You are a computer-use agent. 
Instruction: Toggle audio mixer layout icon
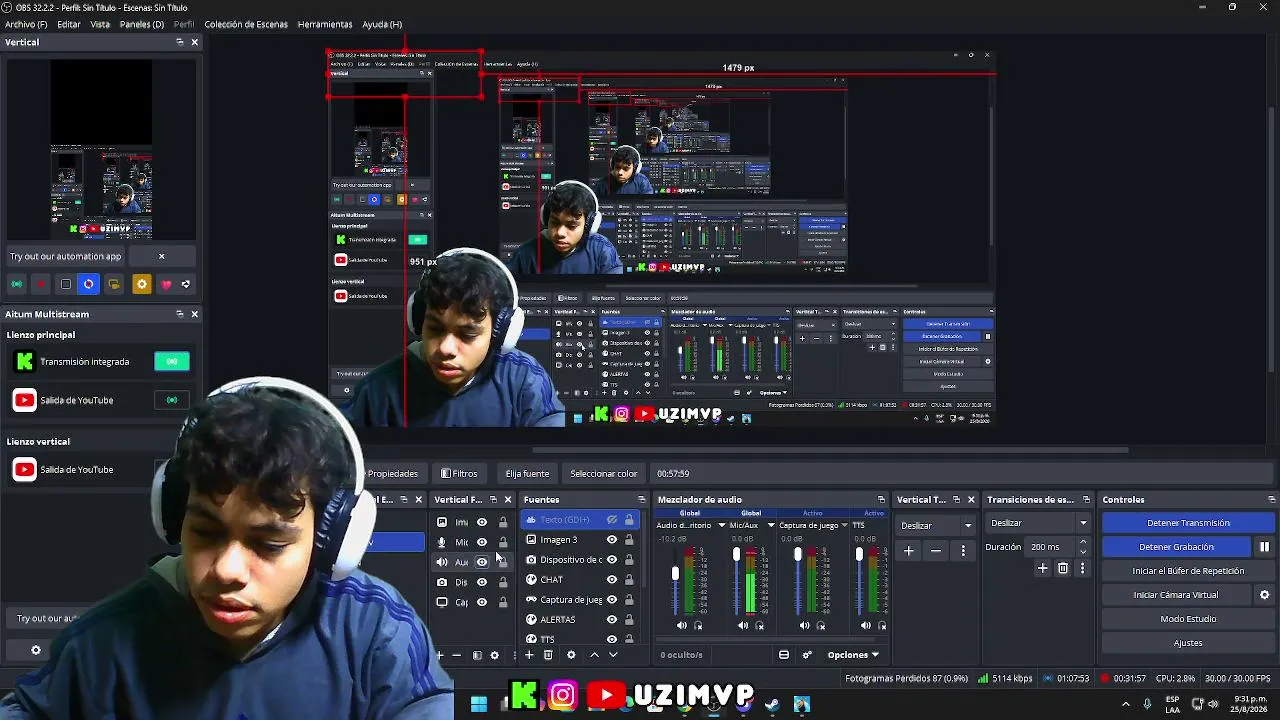click(x=784, y=655)
